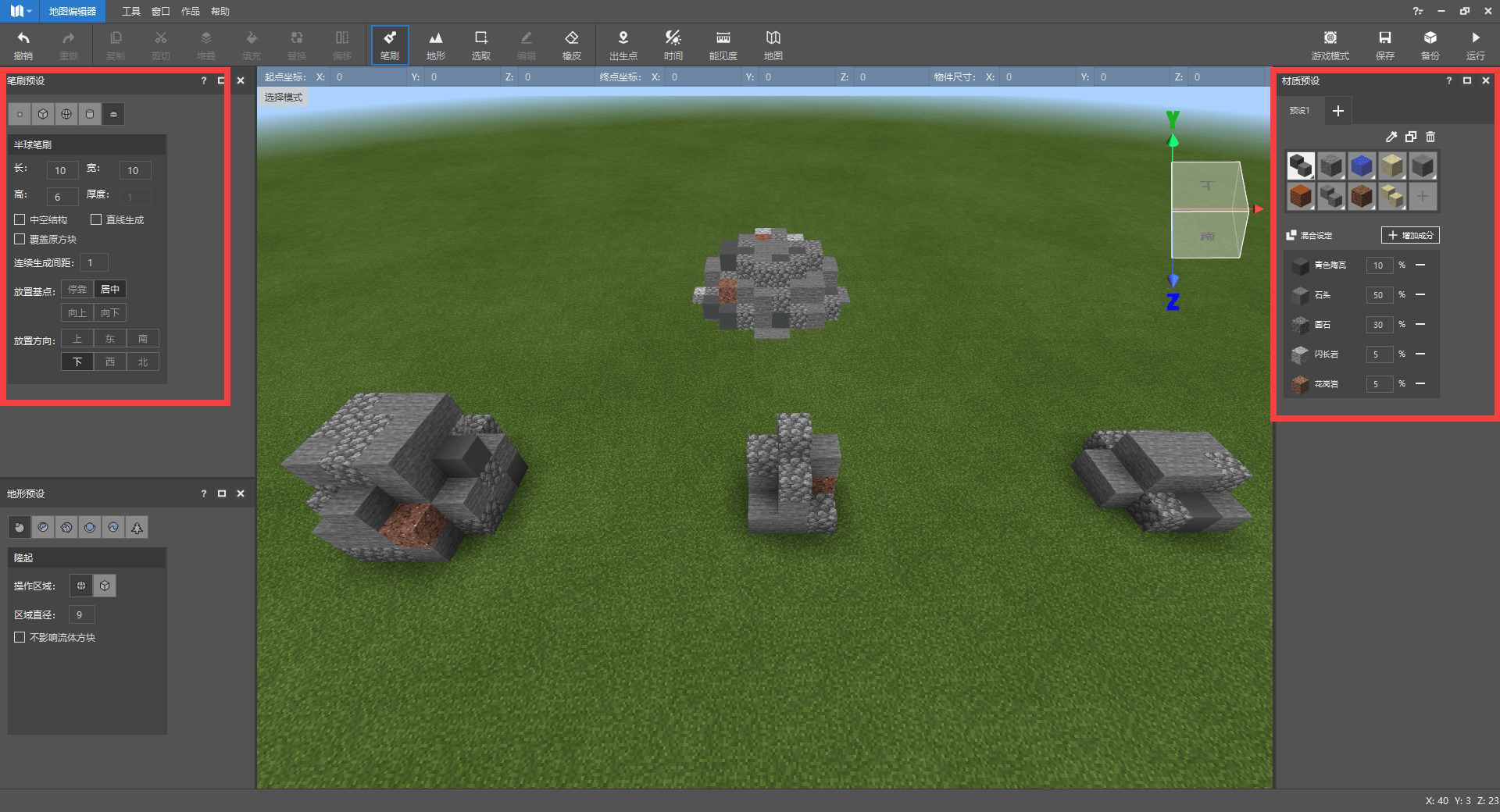
Task: Set placement direction to 上
Action: pos(77,339)
